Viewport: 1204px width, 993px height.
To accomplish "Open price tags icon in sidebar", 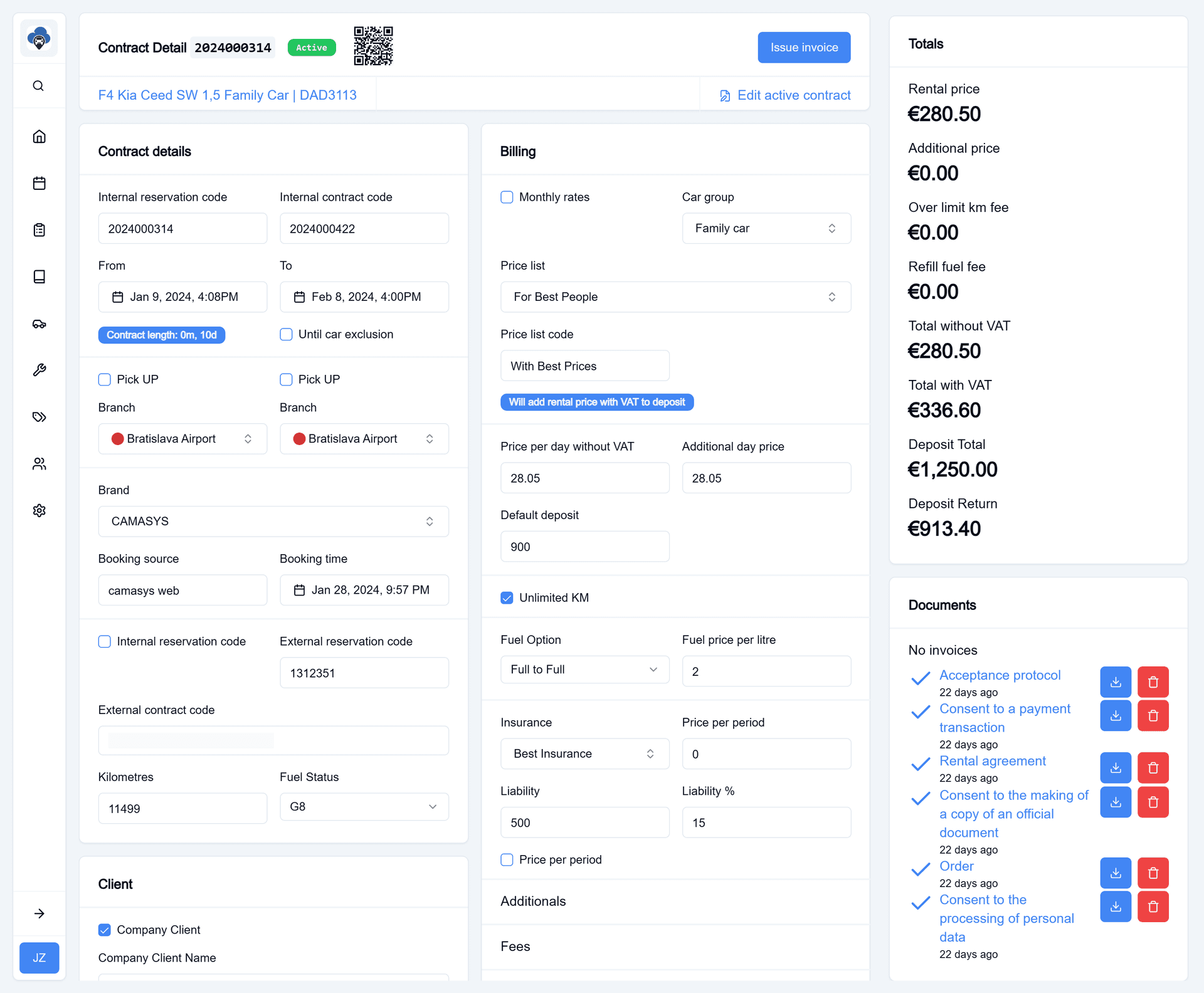I will [x=39, y=417].
